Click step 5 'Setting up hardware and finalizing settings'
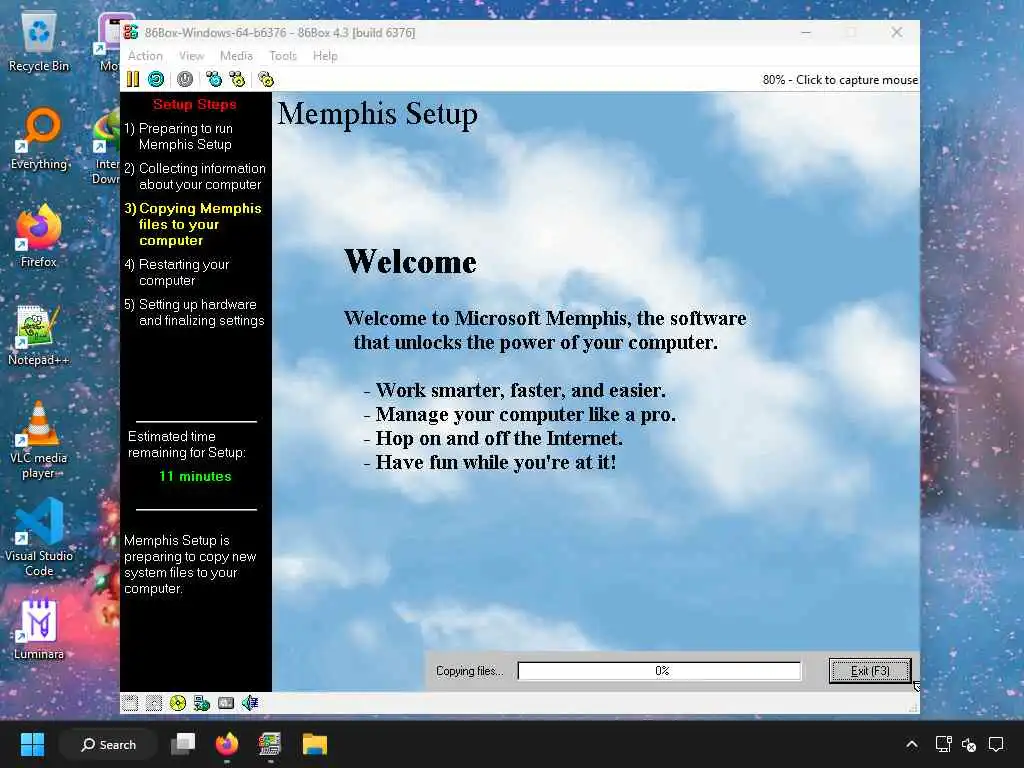 pyautogui.click(x=195, y=312)
